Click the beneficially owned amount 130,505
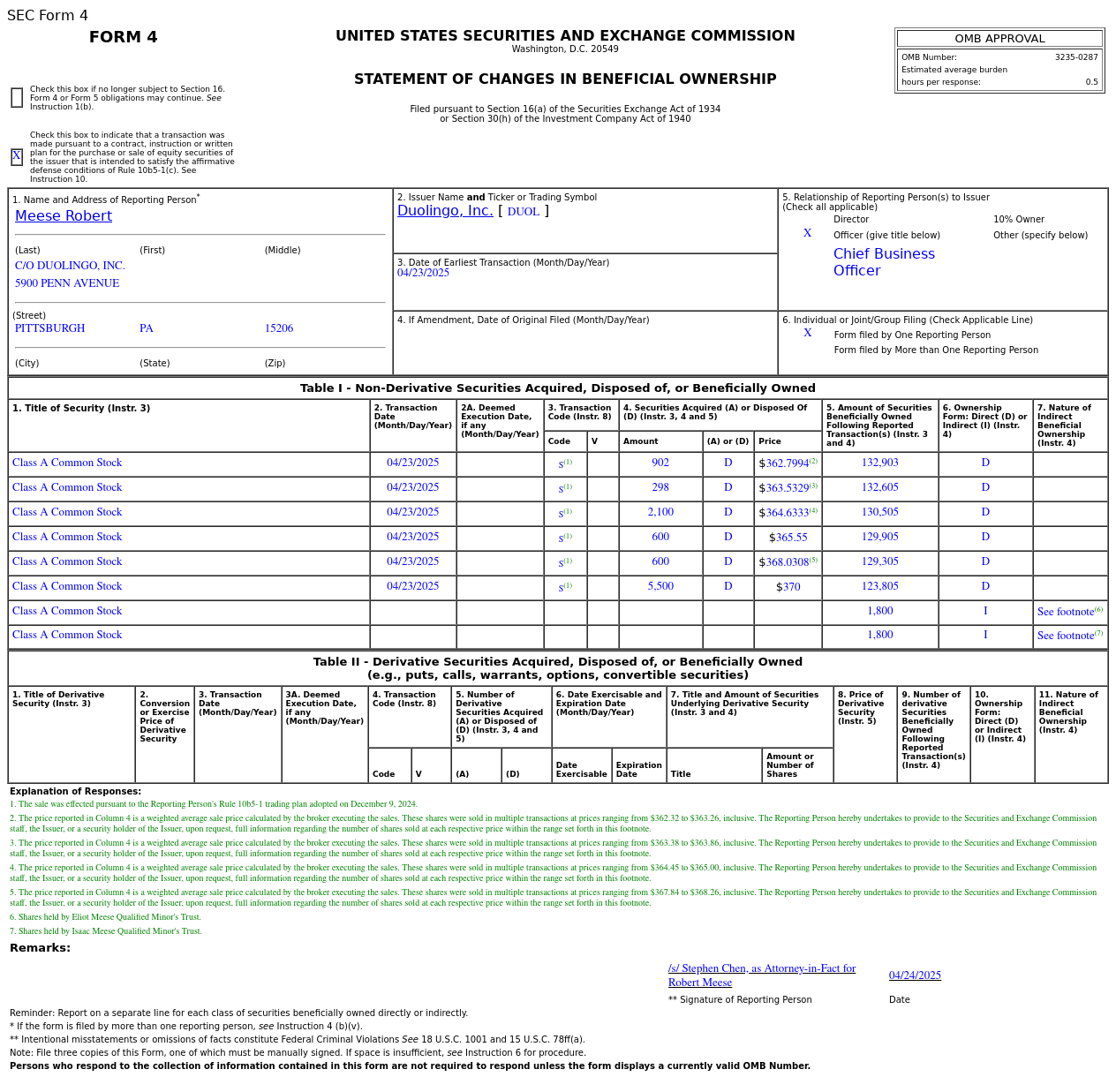The height and width of the screenshot is (1092, 1116). [880, 512]
